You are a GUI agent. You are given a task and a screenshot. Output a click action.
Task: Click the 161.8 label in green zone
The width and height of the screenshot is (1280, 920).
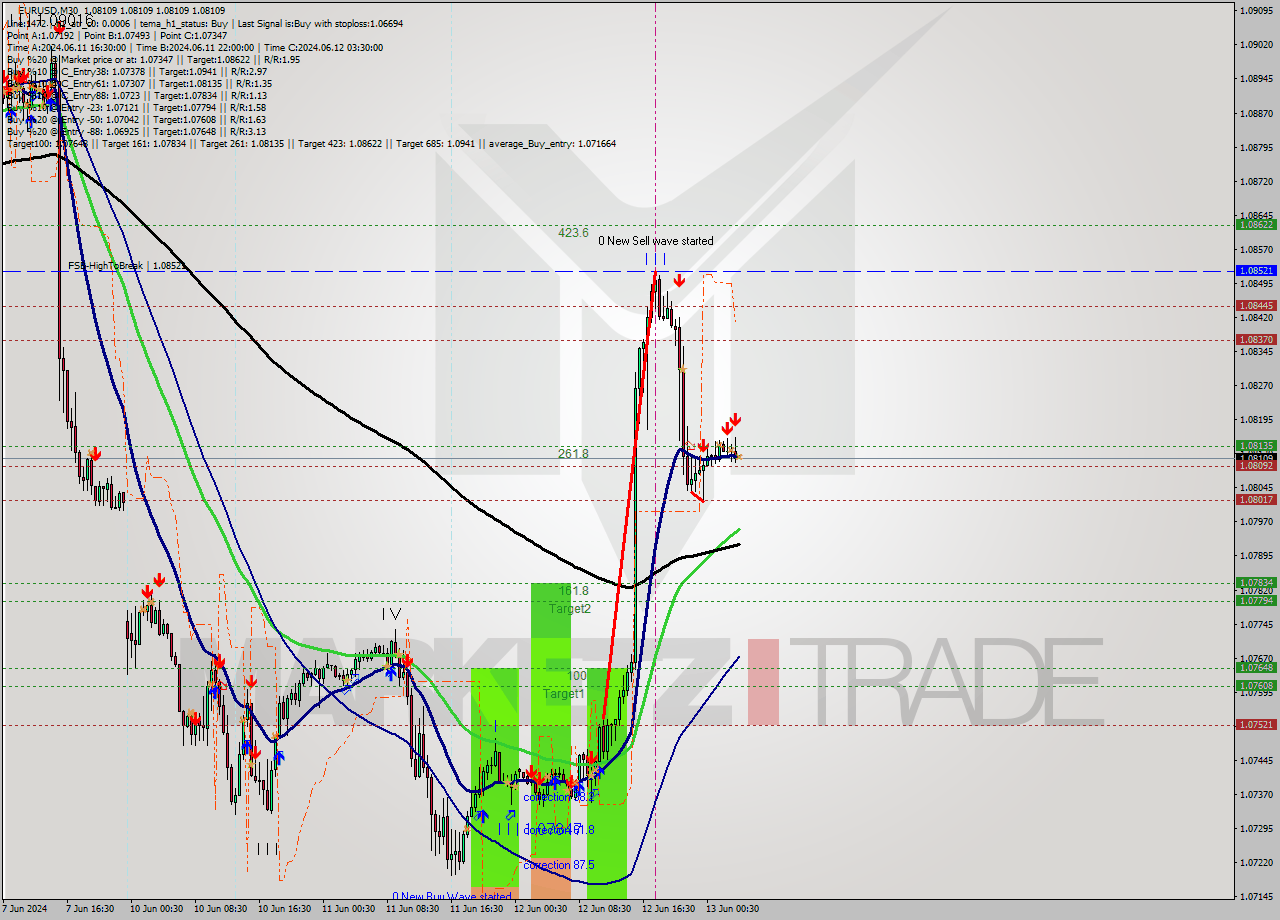click(x=573, y=591)
